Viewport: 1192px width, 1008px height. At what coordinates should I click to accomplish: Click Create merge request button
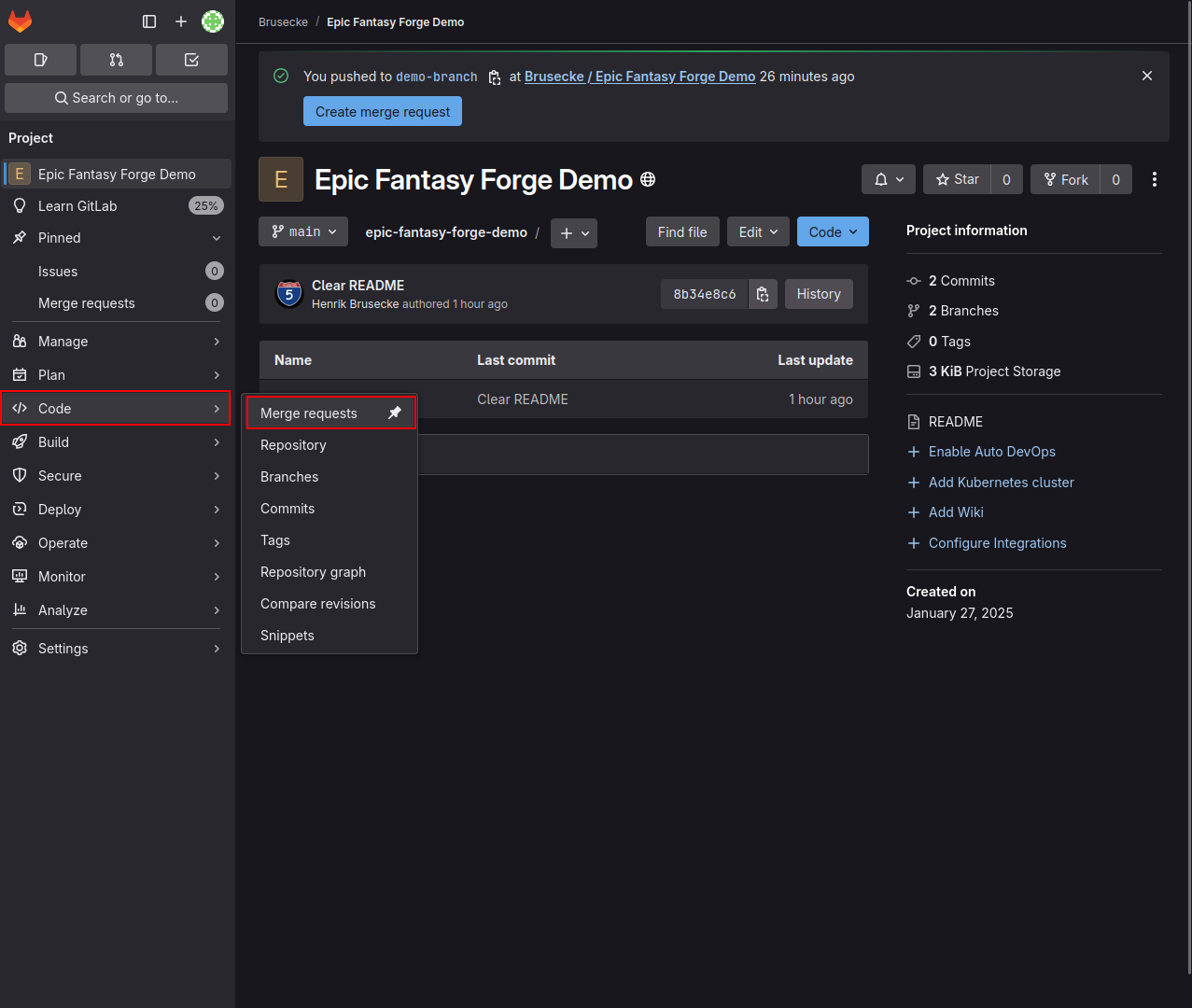(383, 112)
